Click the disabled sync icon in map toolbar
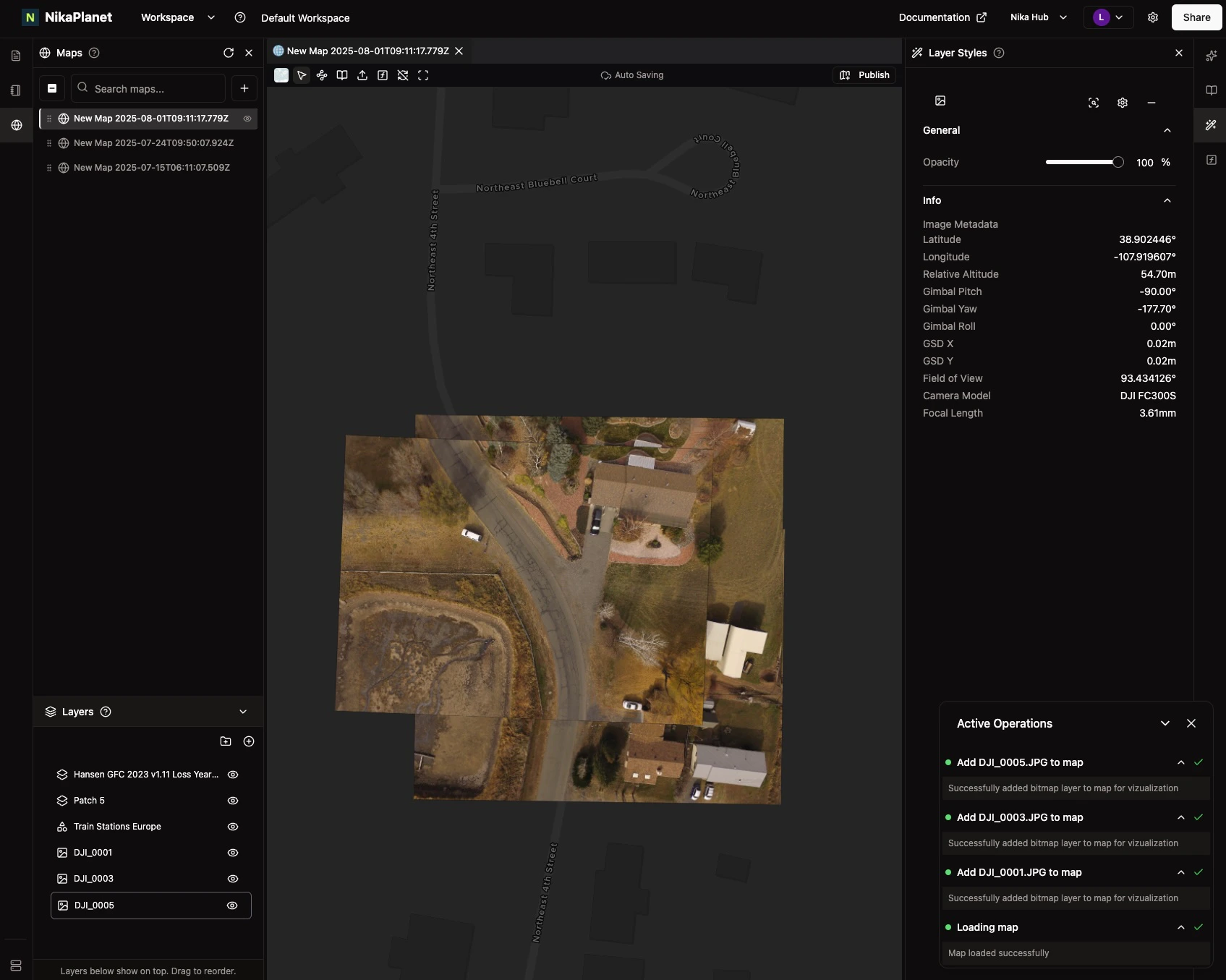Screen dimensions: 1226x980 point(403,75)
